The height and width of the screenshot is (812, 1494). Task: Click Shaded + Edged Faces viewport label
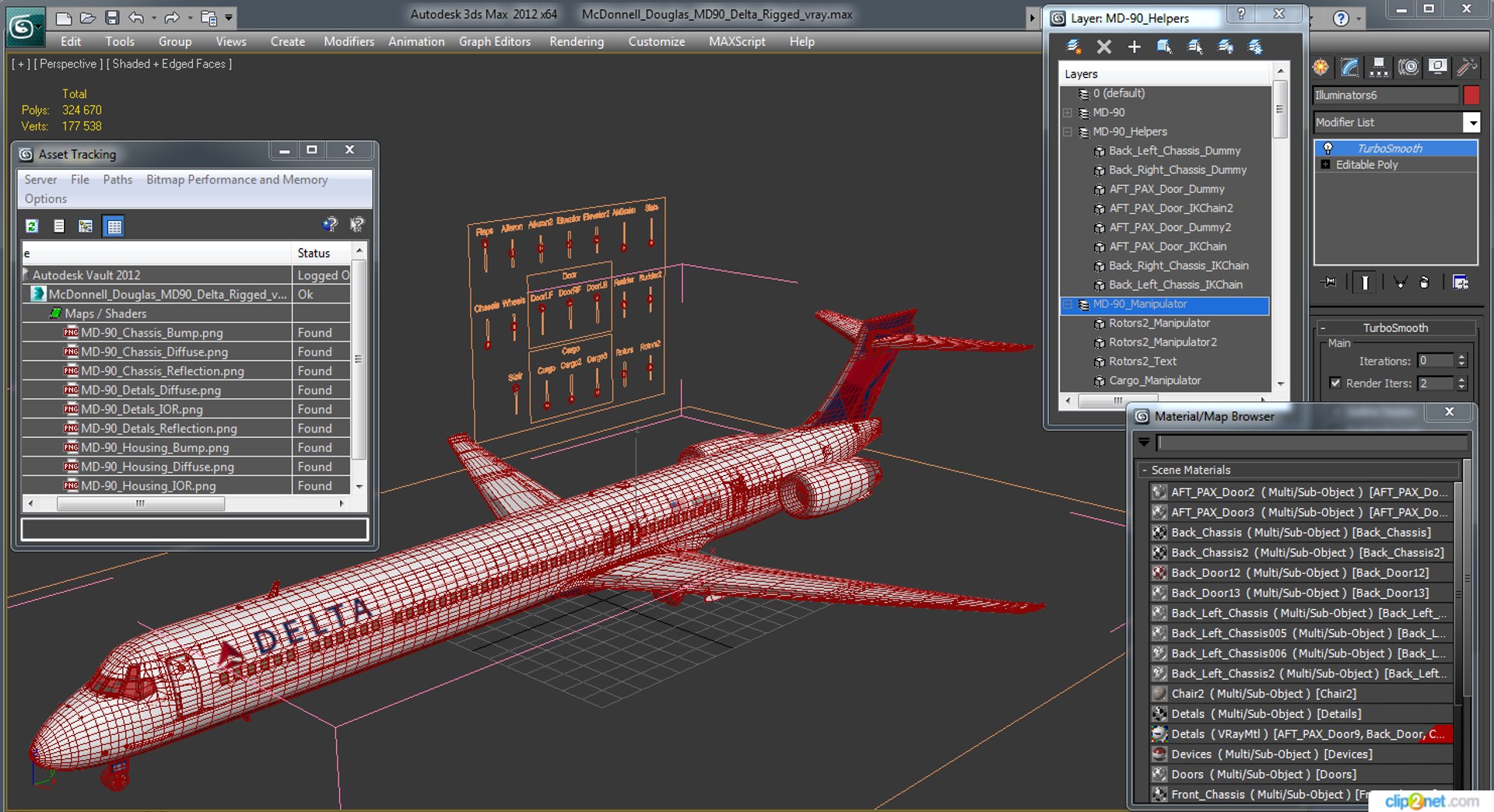169,64
